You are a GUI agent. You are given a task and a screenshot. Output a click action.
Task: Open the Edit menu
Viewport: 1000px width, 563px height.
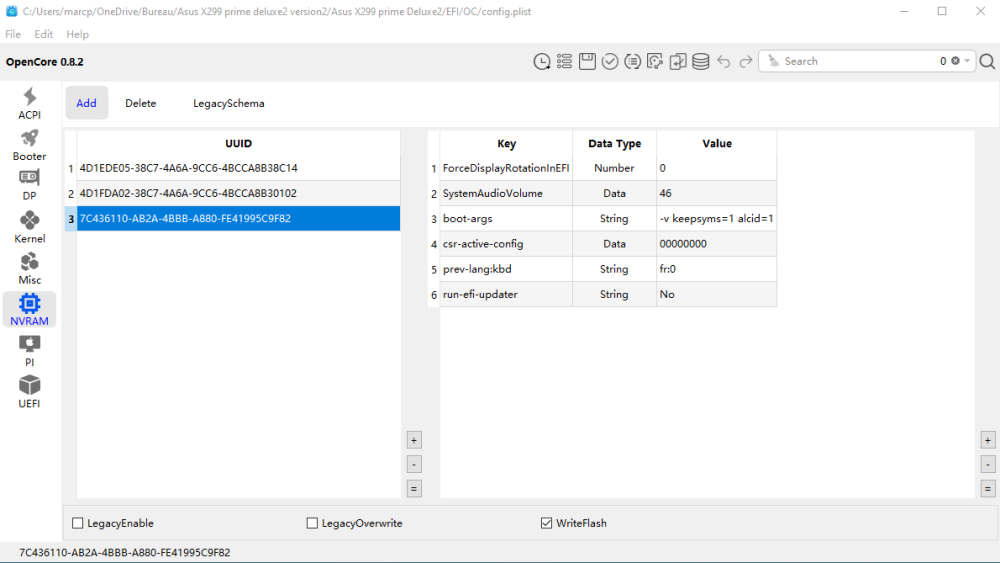click(43, 34)
